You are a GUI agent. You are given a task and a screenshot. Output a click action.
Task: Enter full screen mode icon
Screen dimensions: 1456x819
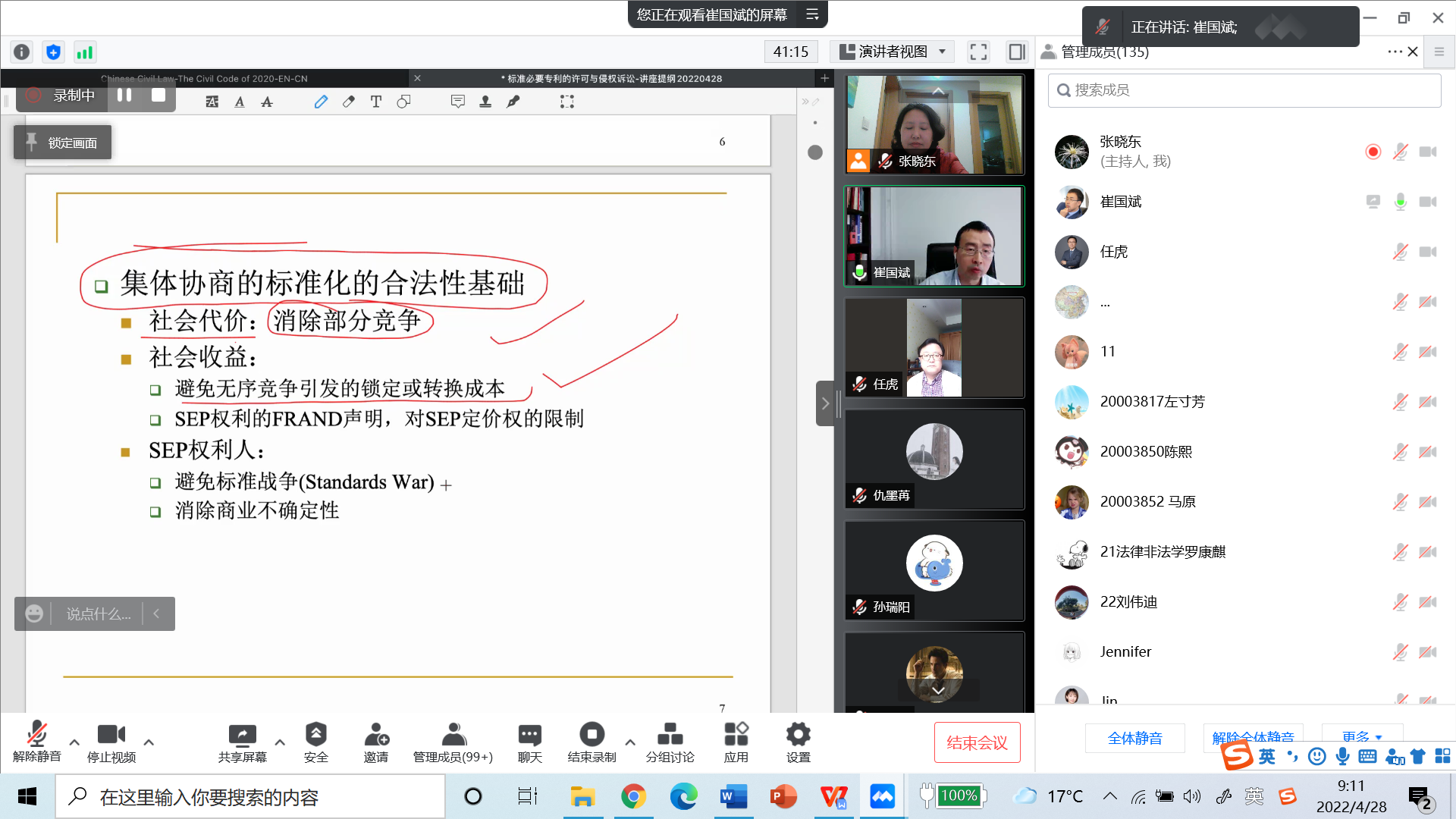tap(978, 52)
